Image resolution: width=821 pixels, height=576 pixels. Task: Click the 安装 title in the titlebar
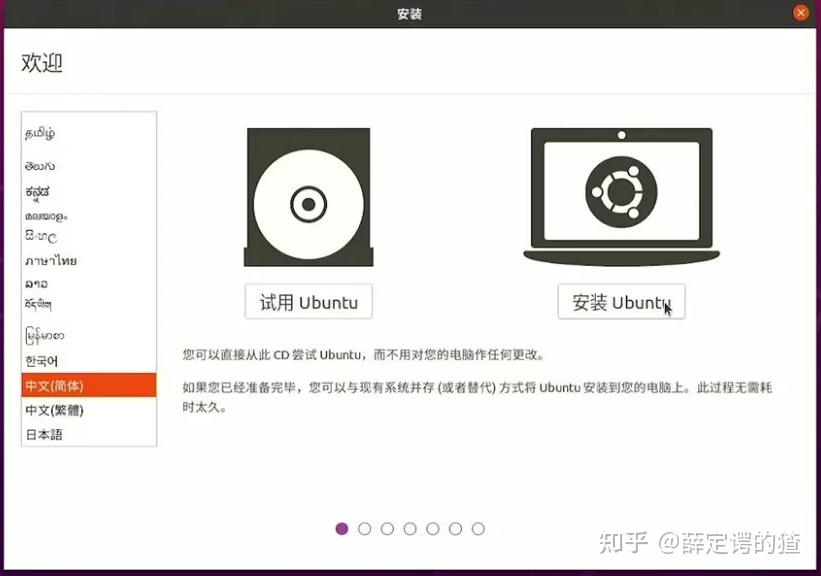(x=407, y=13)
